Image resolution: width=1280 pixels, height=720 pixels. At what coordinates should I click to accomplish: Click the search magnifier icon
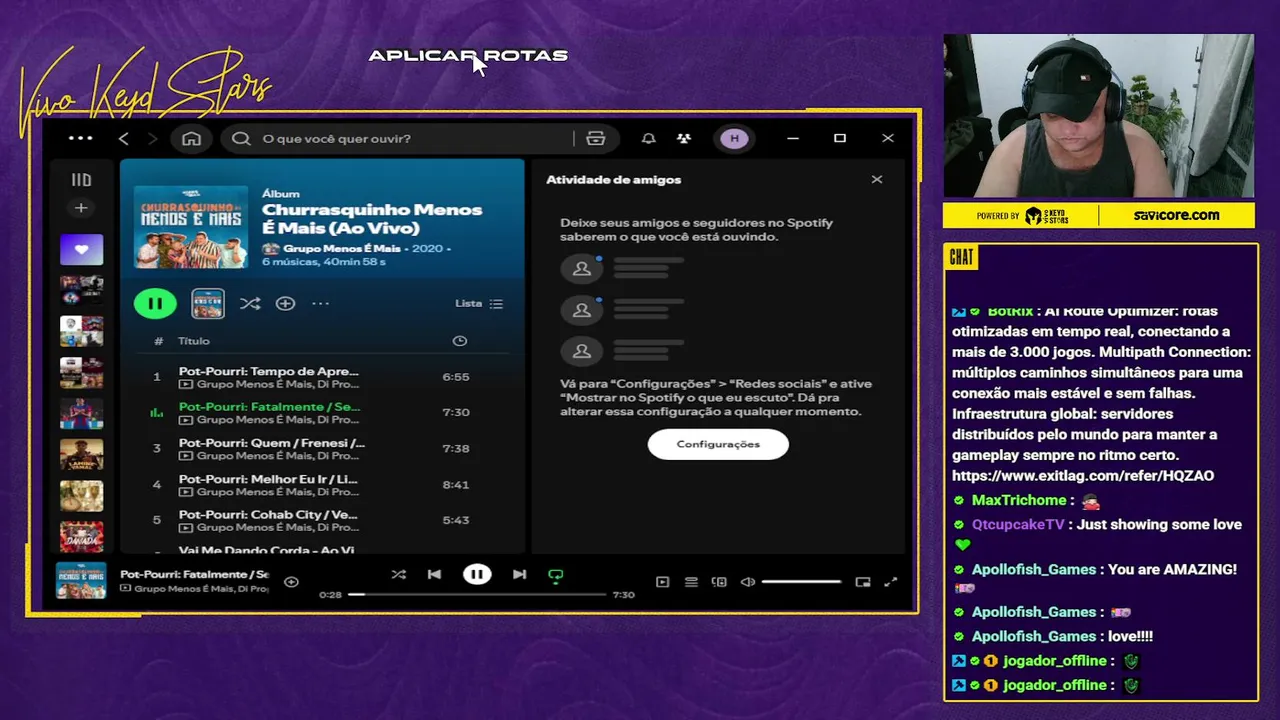pos(241,138)
